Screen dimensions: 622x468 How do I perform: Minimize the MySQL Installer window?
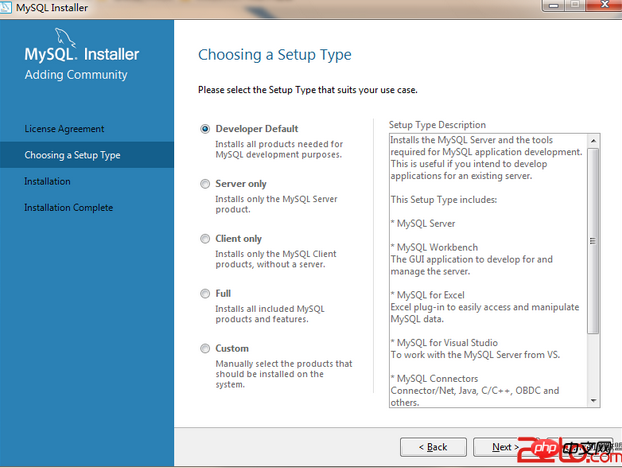coord(554,6)
